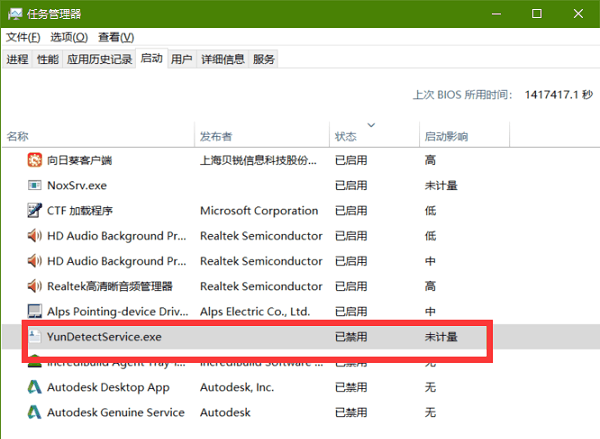Select the CTF 加载程序 entry
Image resolution: width=600 pixels, height=439 pixels.
pos(80,211)
